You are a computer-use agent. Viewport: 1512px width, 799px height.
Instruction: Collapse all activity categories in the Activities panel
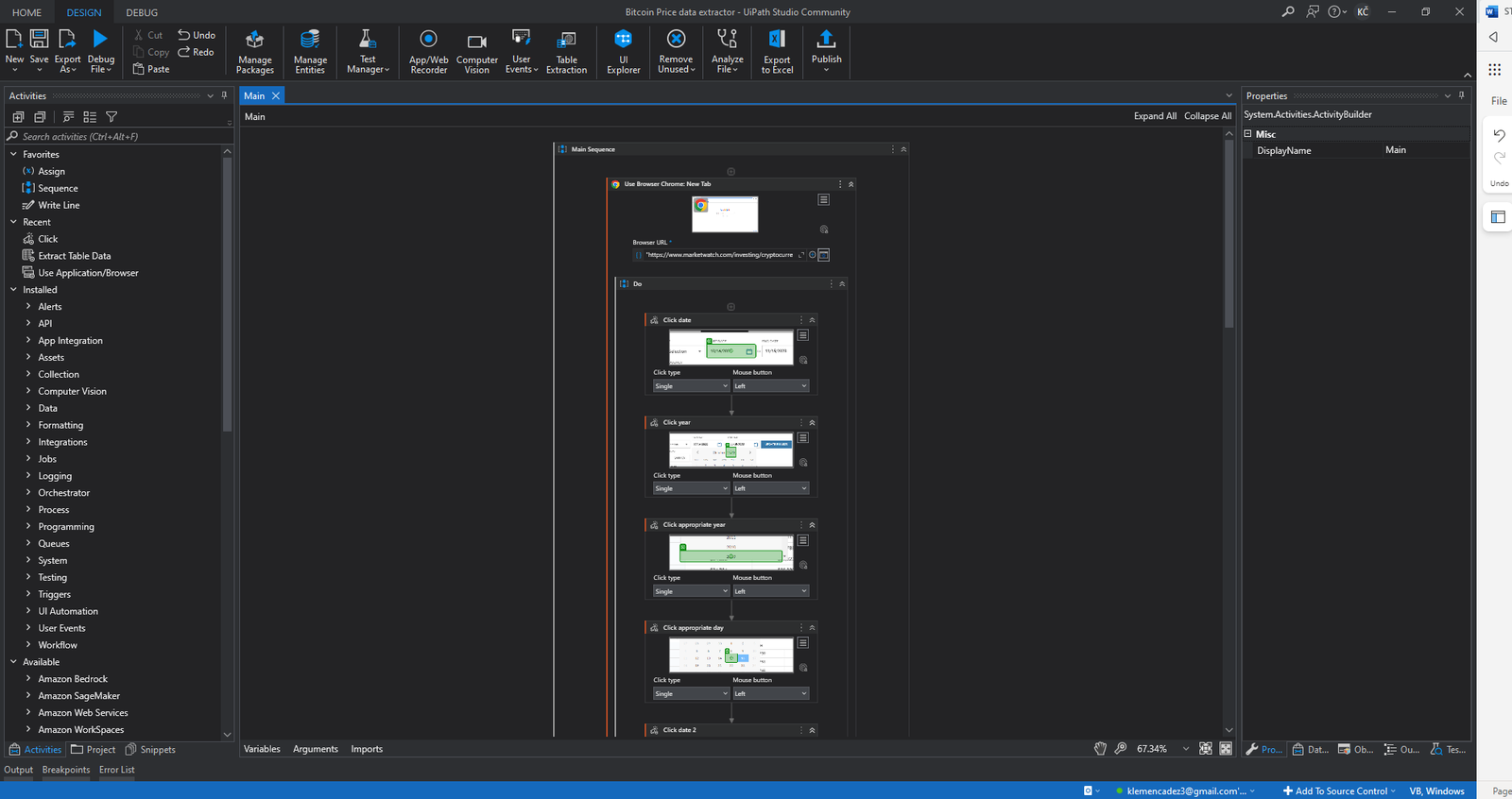(40, 117)
